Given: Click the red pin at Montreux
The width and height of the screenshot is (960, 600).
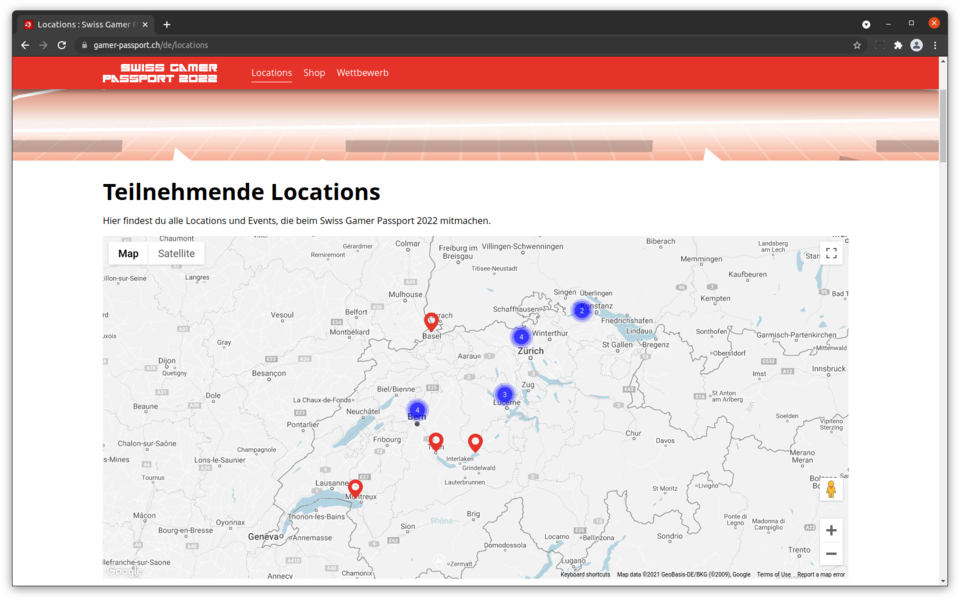Looking at the screenshot, I should tap(355, 488).
